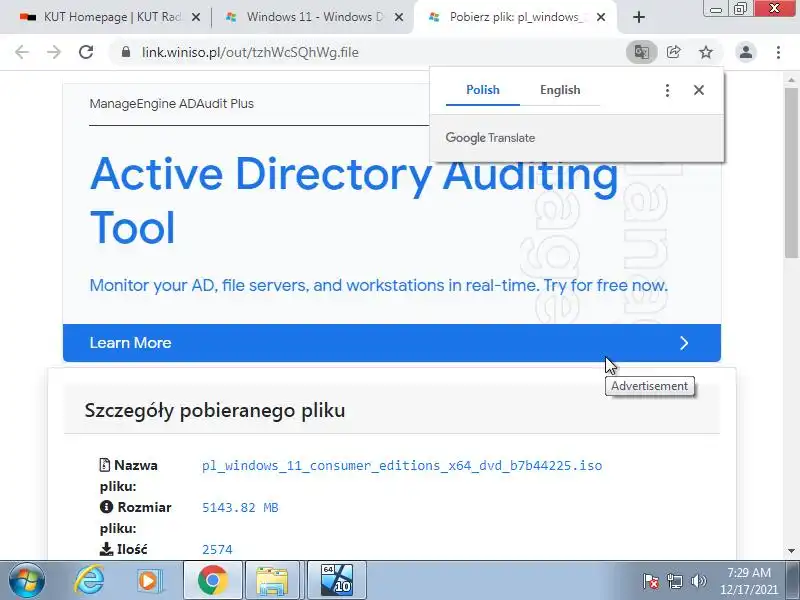The height and width of the screenshot is (600, 800).
Task: Click the Rozmiar pliku info icon
Action: (106, 507)
